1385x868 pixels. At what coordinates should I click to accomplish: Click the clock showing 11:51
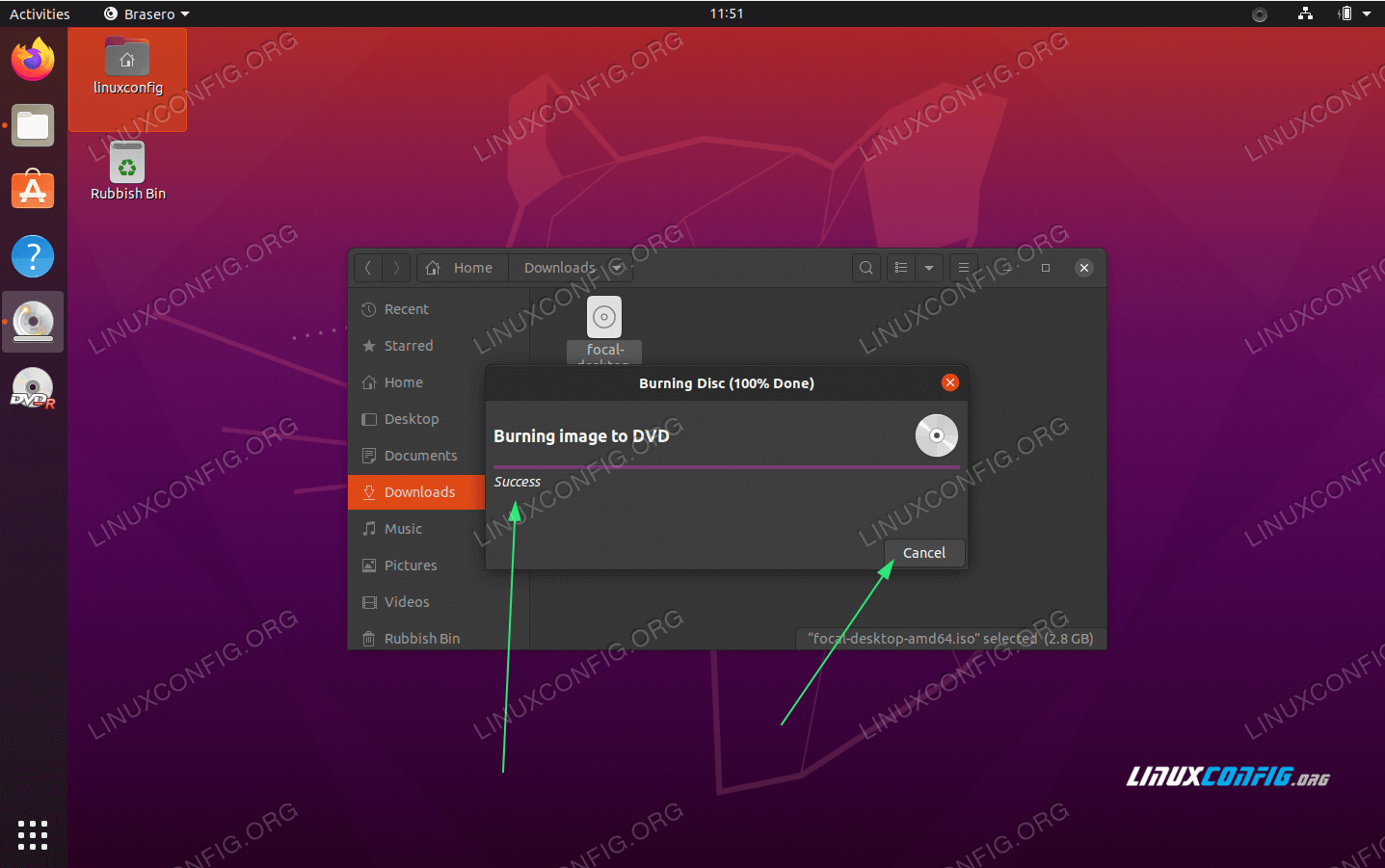point(727,13)
